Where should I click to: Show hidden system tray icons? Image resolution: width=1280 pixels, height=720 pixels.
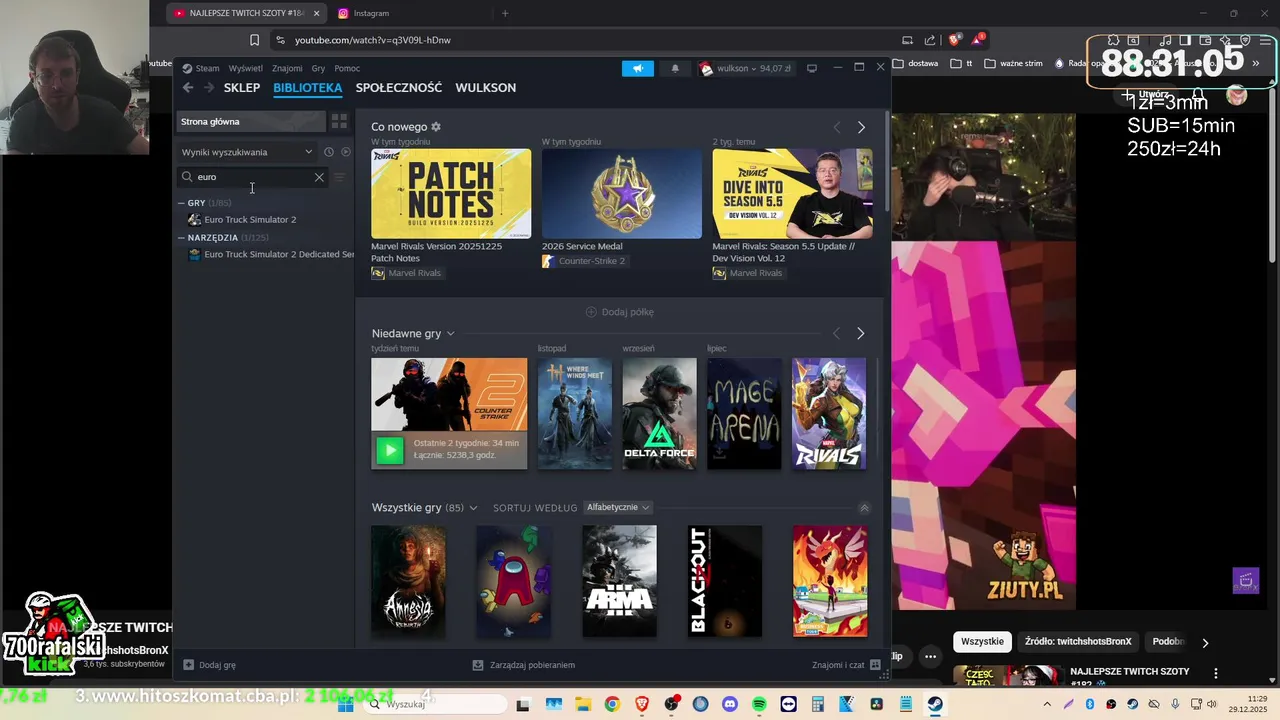(x=1049, y=704)
